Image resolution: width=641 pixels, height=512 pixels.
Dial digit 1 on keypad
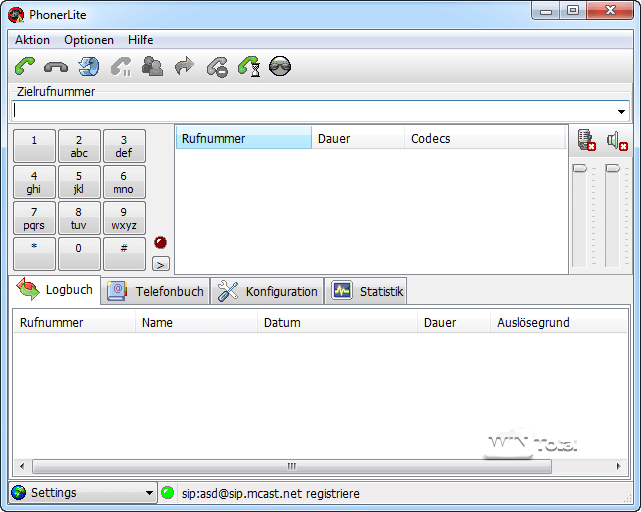[34, 146]
